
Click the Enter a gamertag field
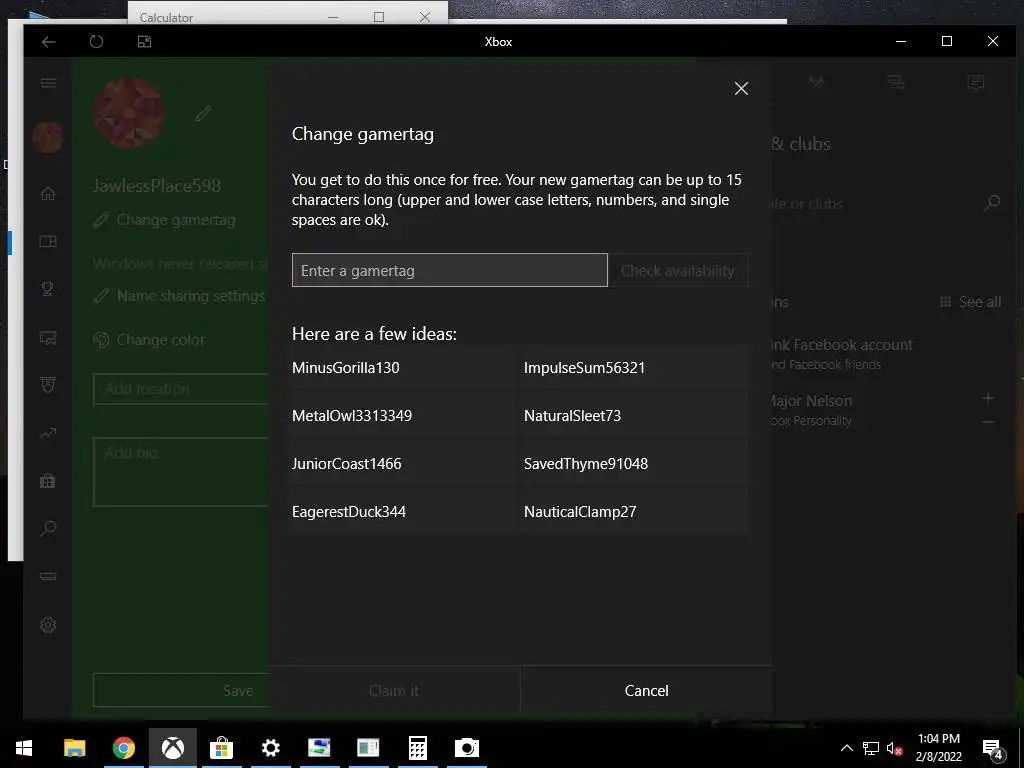point(449,270)
